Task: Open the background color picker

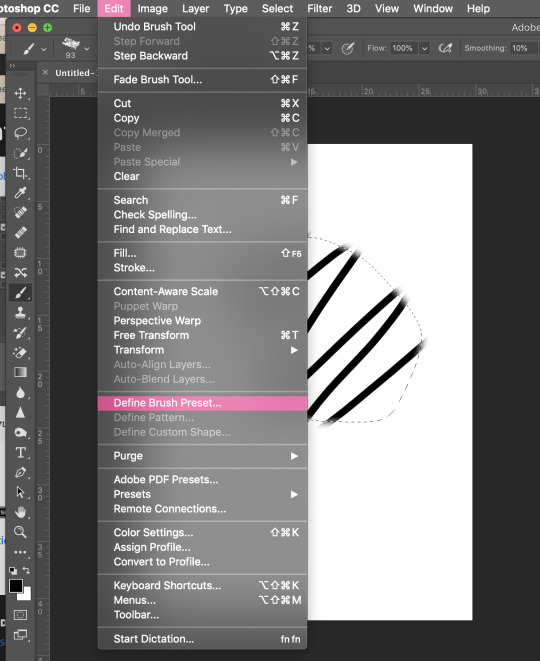Action: point(27,595)
